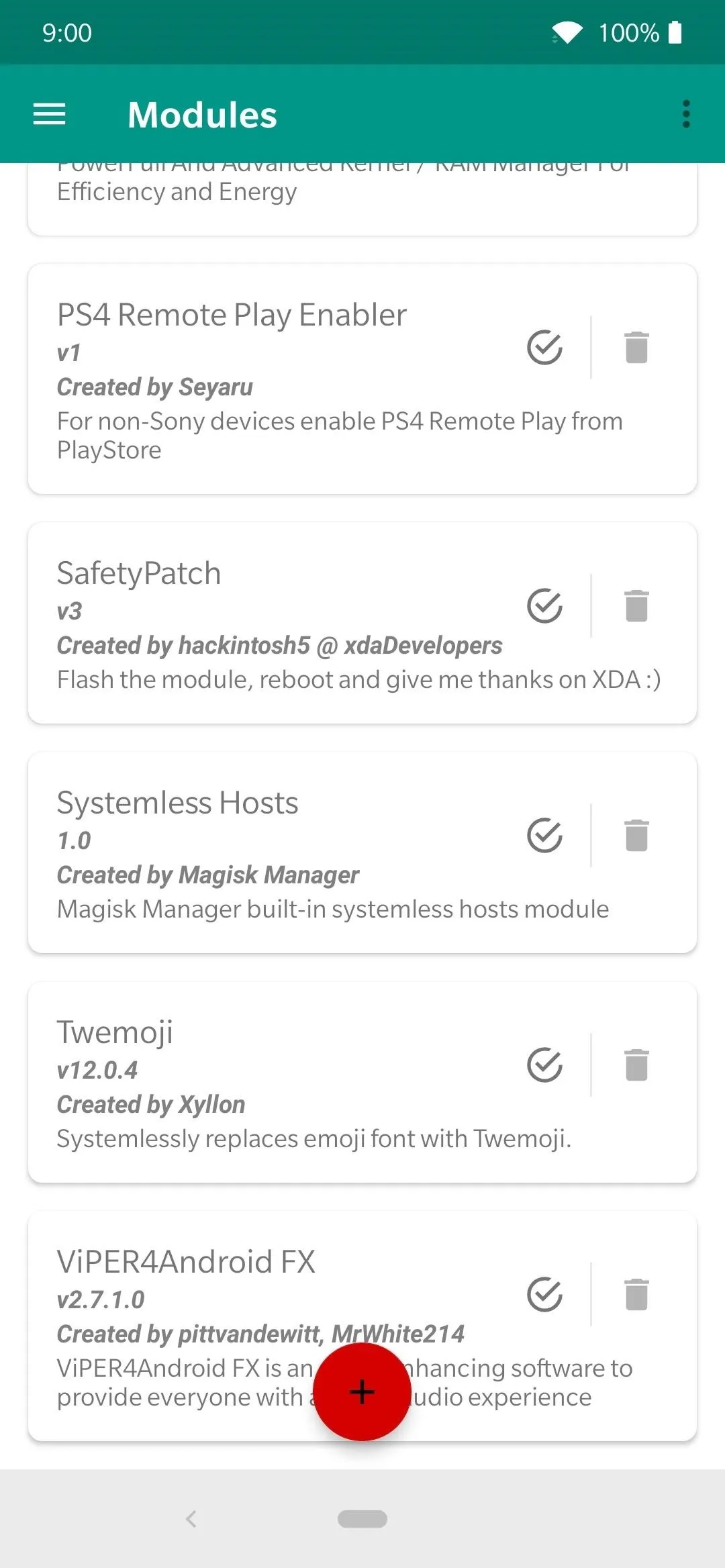Open the Twemoji module card

point(362,1083)
